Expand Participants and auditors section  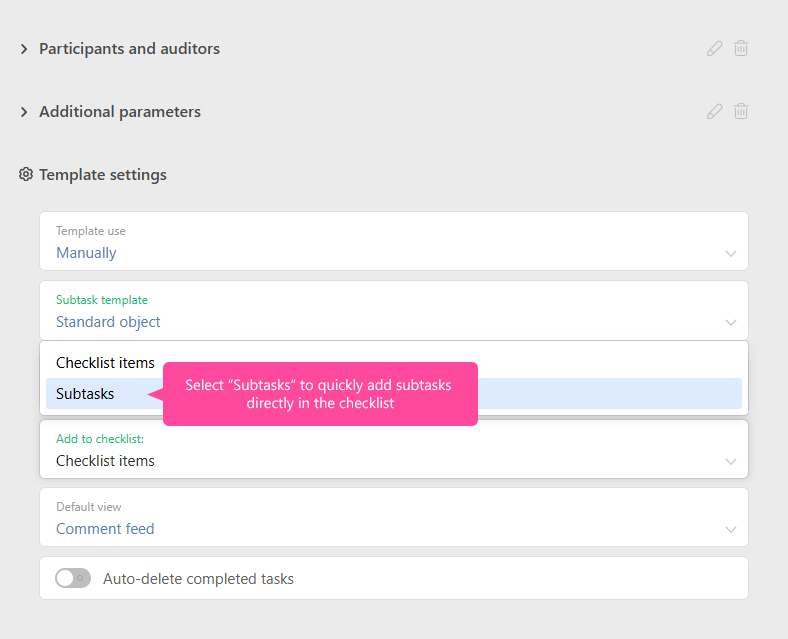point(24,49)
